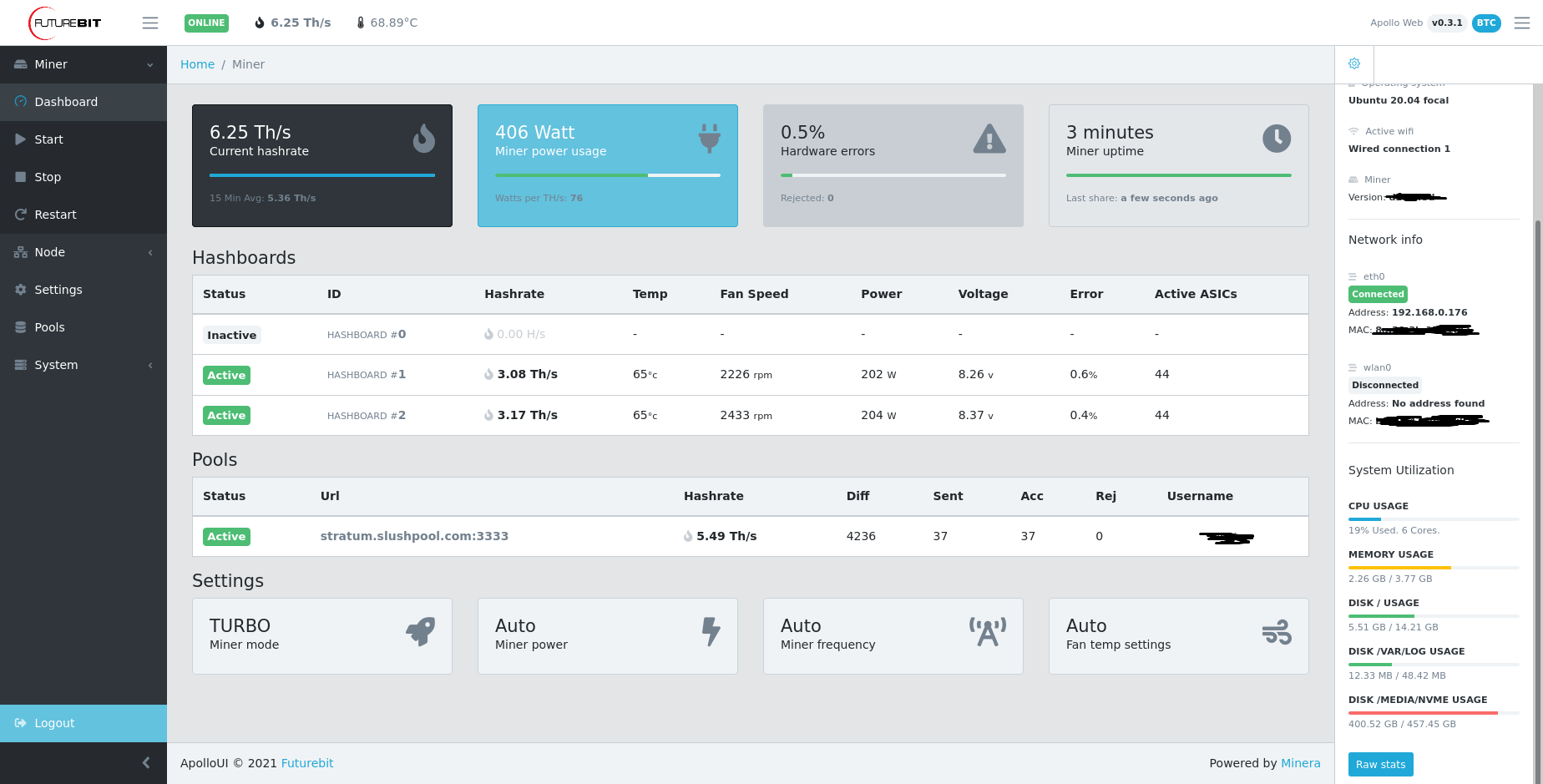Click the Settings gear icon in sidebar
The image size is (1543, 784).
click(21, 289)
